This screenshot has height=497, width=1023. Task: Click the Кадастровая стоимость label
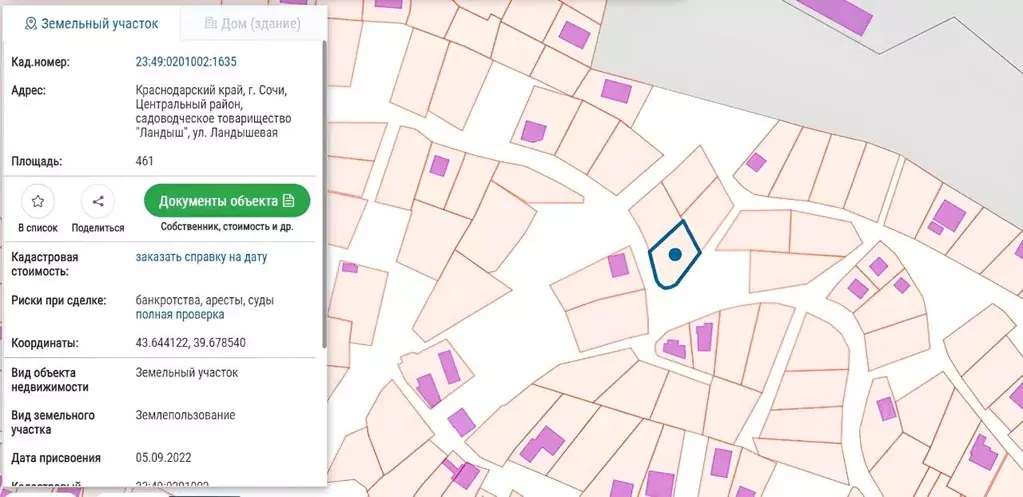point(45,264)
